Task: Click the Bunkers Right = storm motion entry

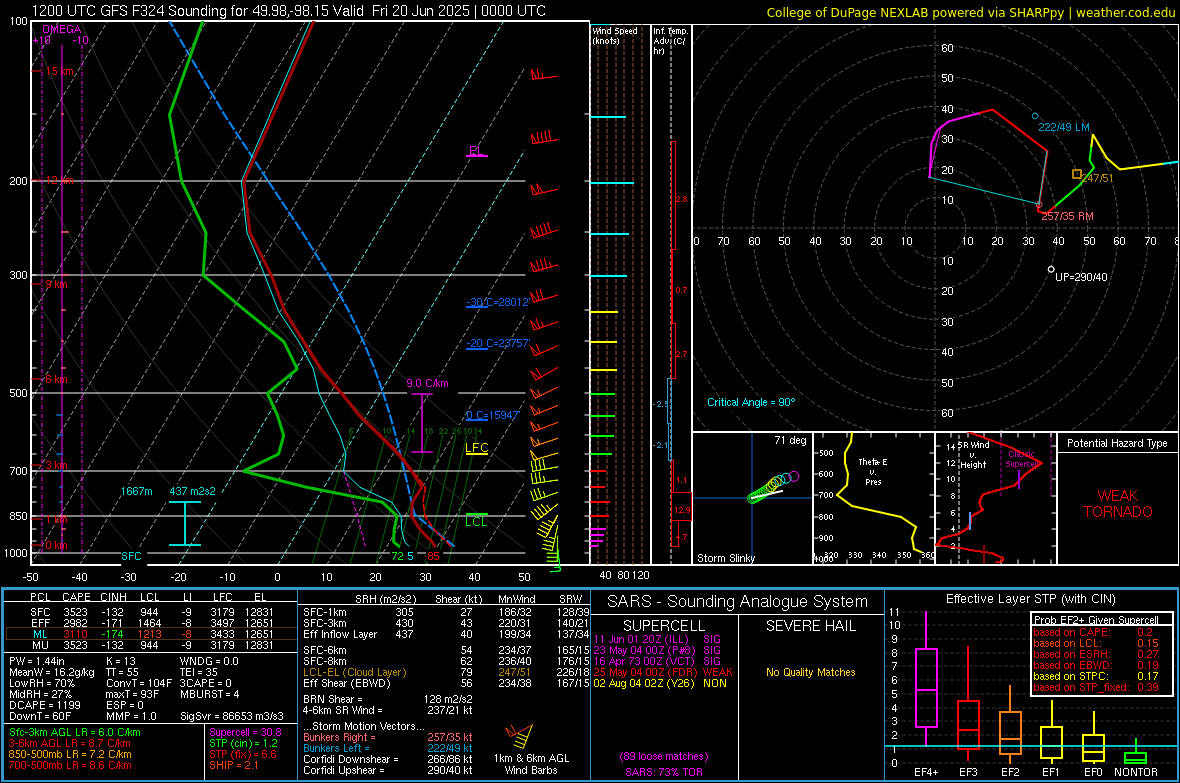Action: point(388,737)
